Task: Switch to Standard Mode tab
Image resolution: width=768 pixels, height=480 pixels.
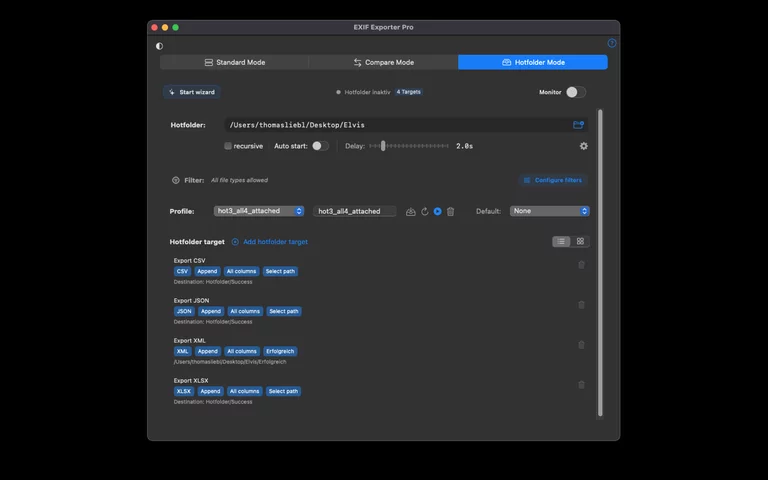Action: [235, 62]
